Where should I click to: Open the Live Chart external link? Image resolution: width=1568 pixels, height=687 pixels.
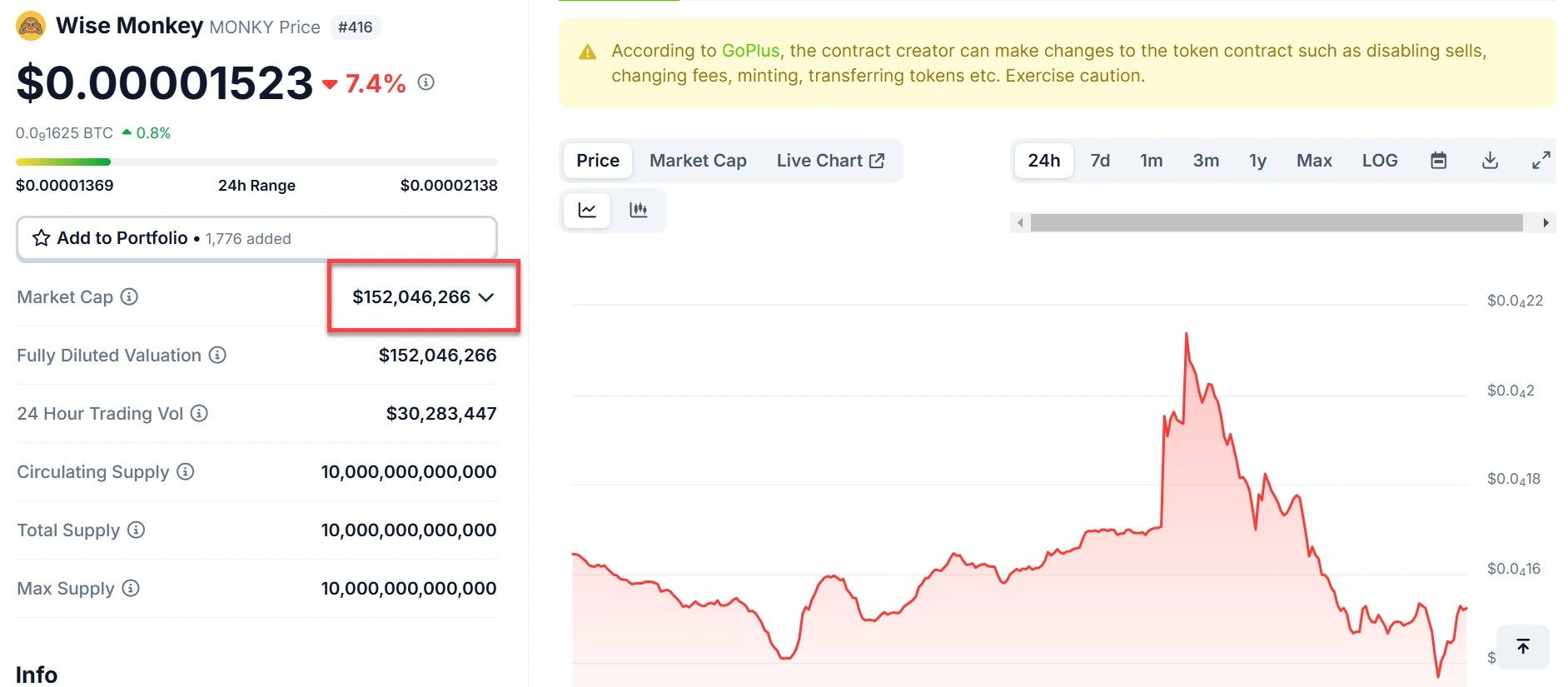[830, 161]
